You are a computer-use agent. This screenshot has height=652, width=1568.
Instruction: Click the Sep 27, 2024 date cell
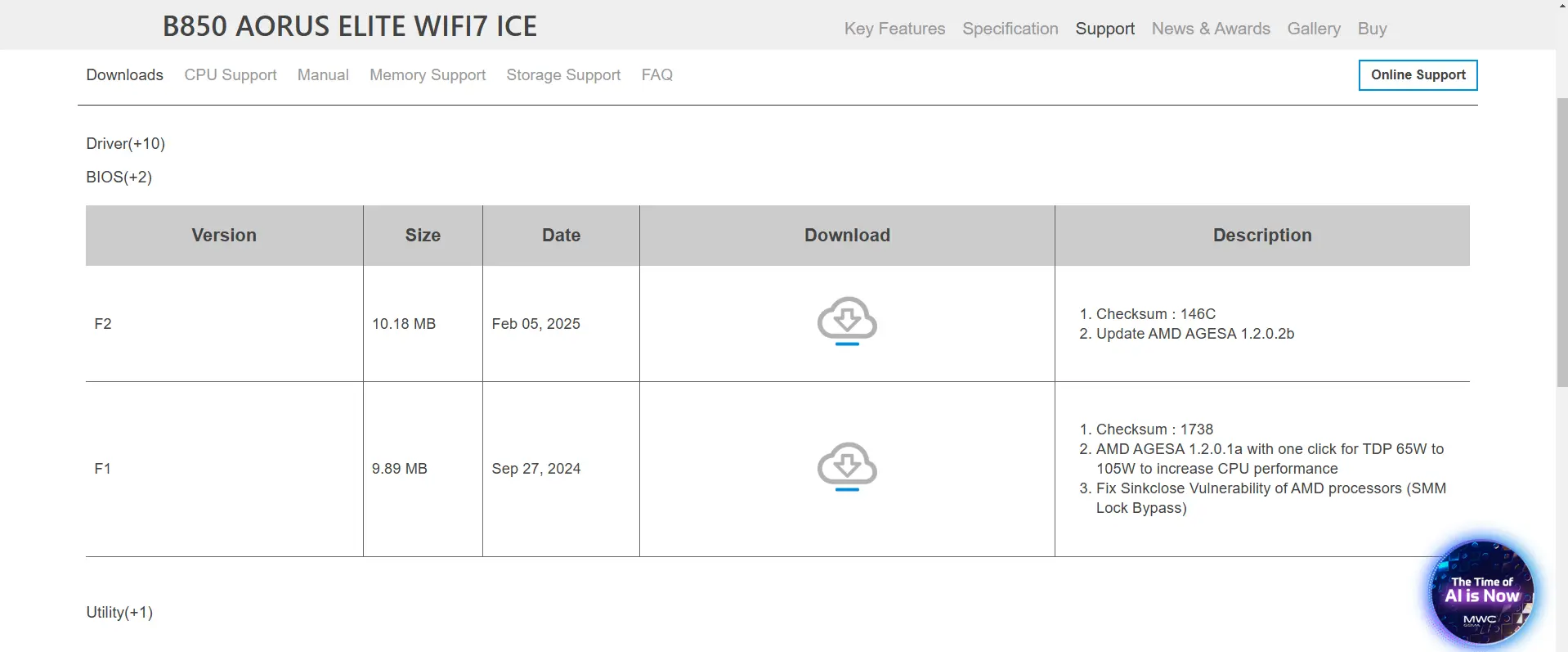561,469
